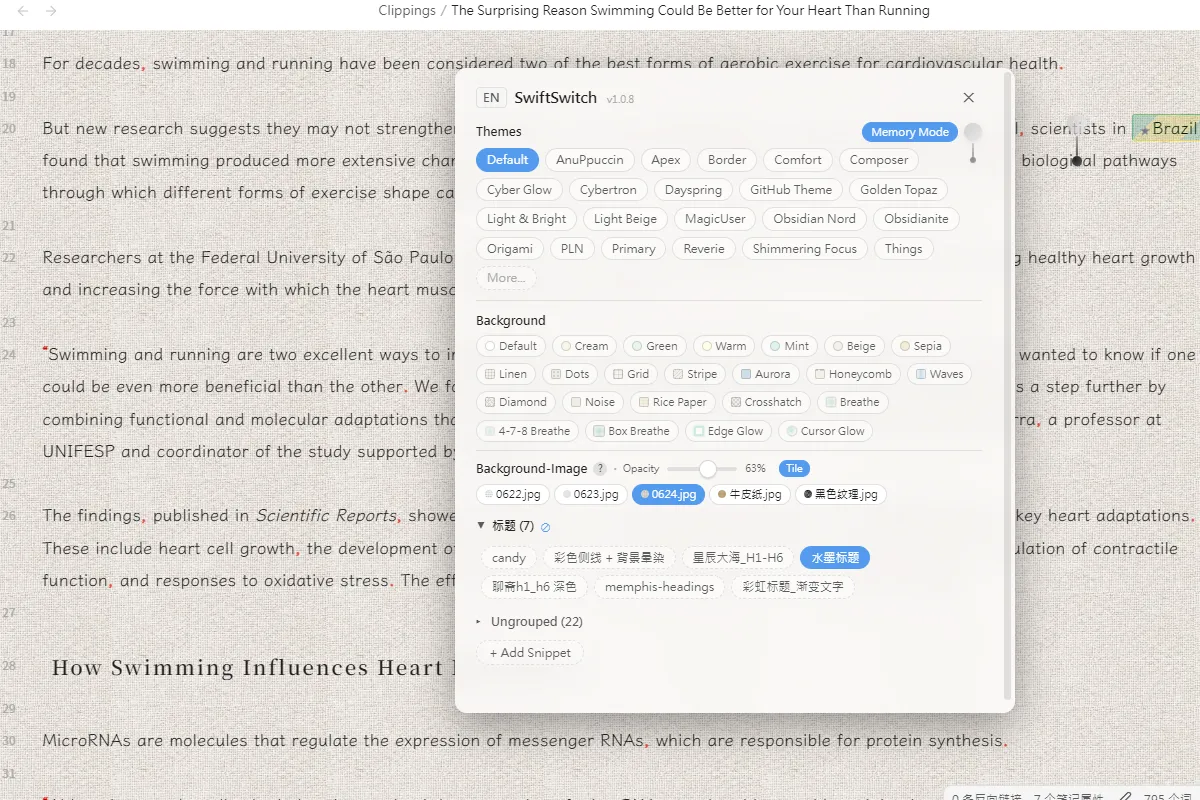Screen dimensions: 1200x800
Task: Toggle the Tile image mode
Action: (794, 468)
